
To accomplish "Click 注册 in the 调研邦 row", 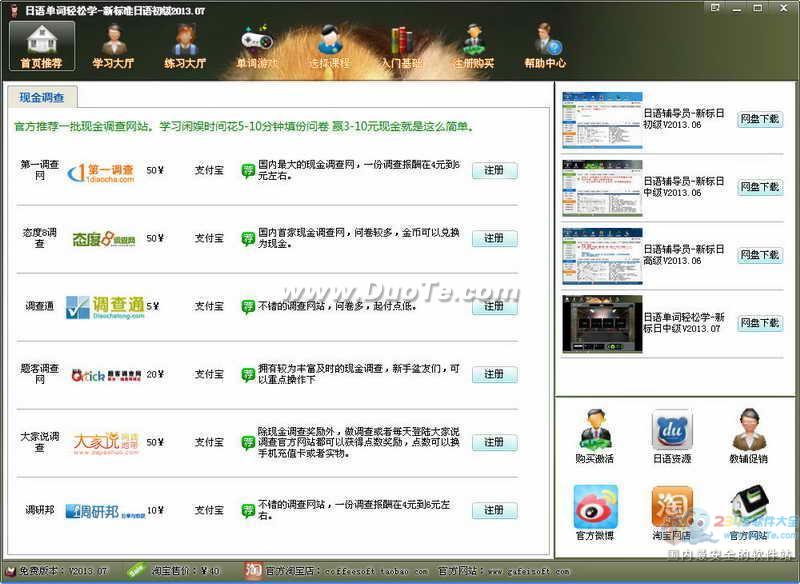I will point(494,510).
